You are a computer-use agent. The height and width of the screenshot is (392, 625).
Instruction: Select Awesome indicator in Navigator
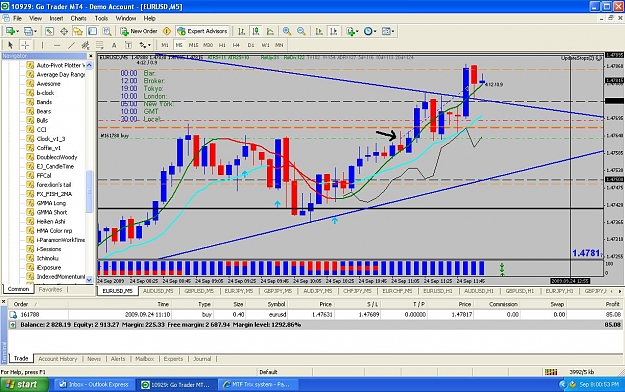(48, 84)
